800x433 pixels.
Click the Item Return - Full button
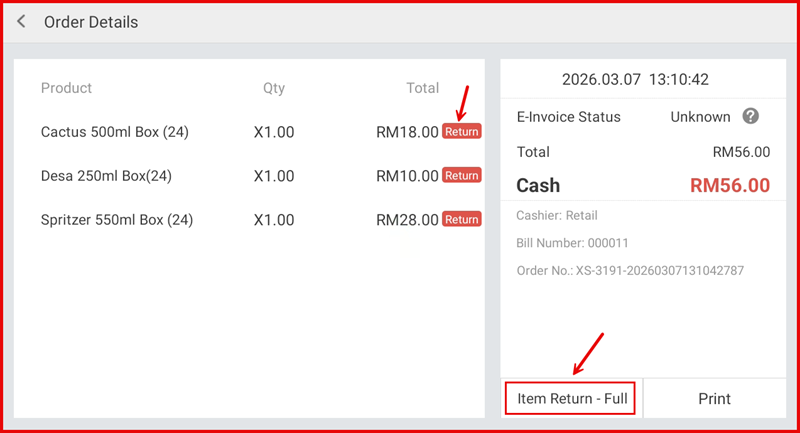click(x=571, y=398)
